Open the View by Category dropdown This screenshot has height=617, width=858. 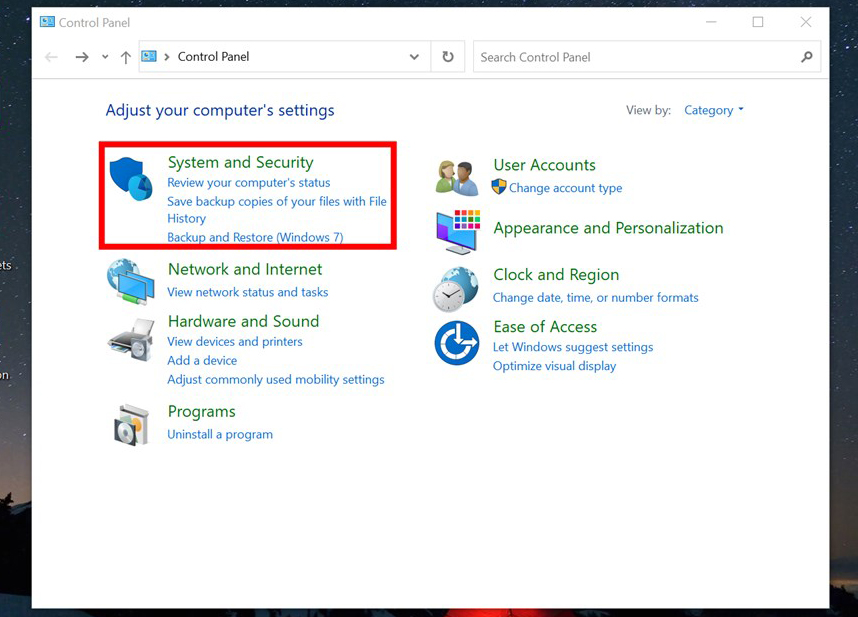pos(713,110)
